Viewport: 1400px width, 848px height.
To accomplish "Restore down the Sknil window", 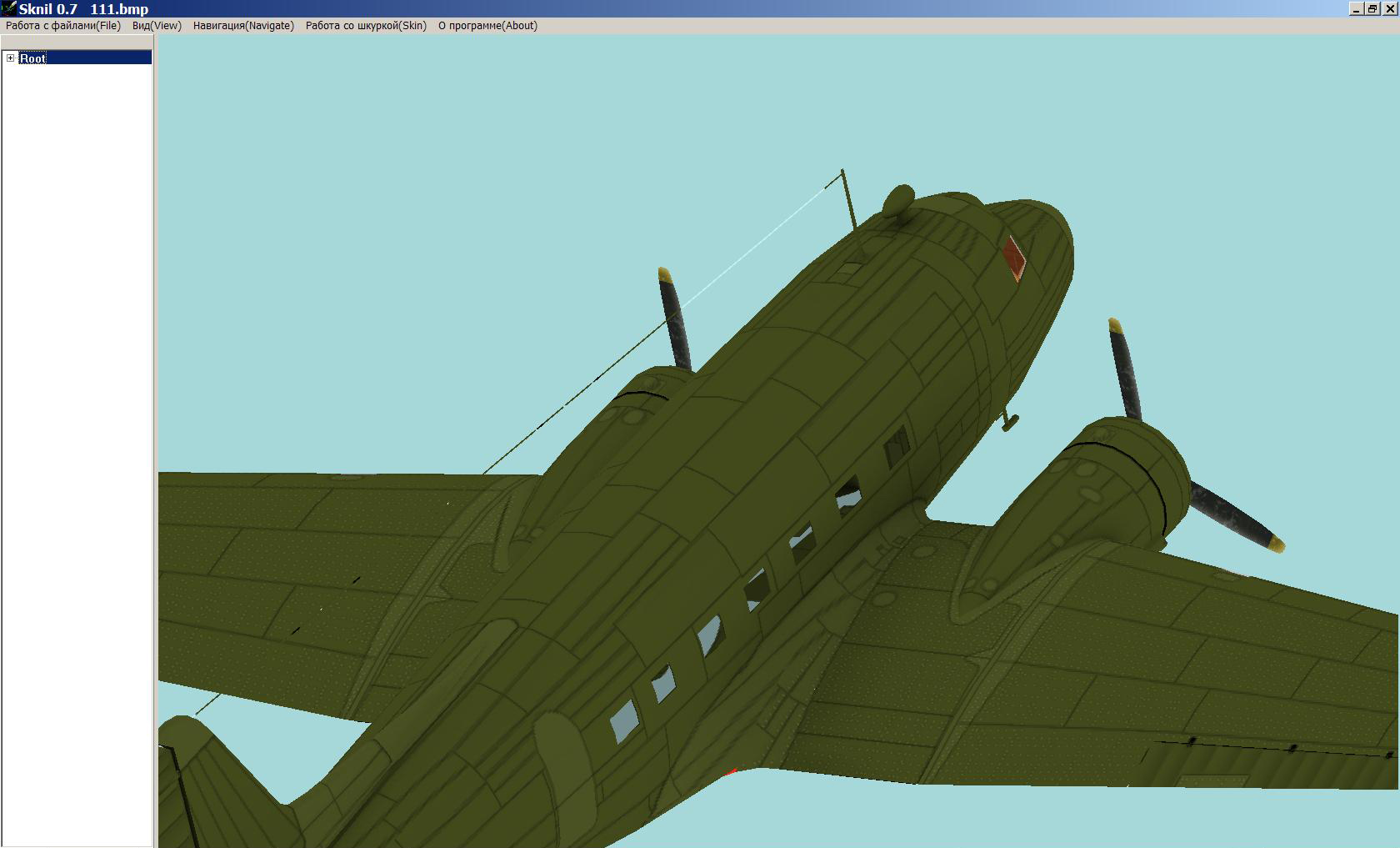I will point(1372,9).
